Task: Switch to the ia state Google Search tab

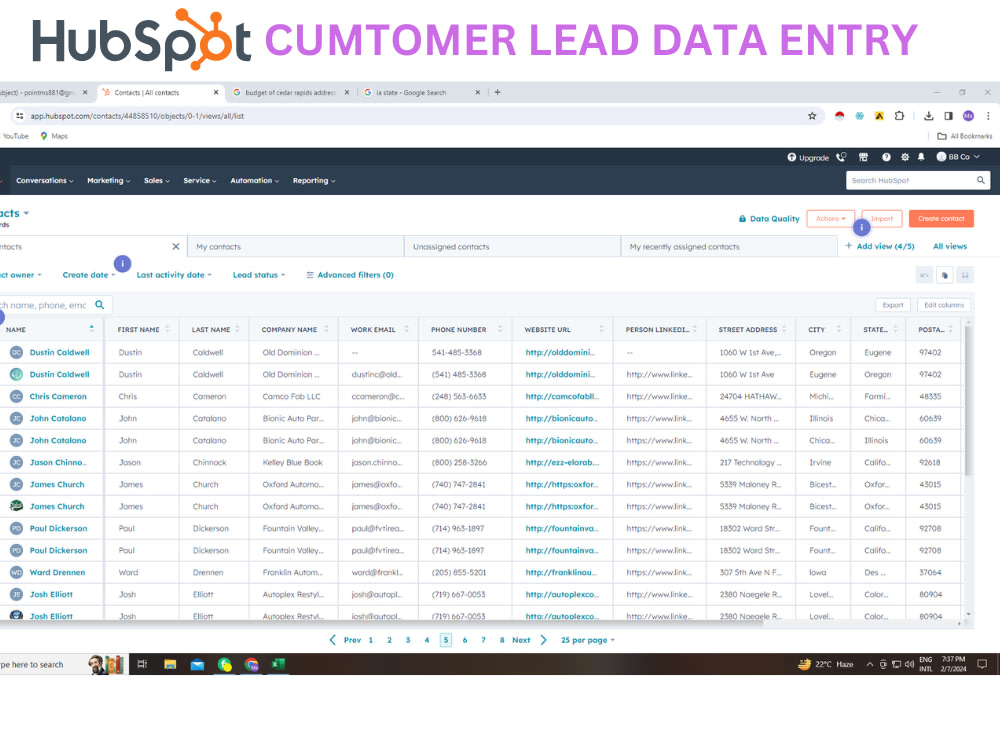Action: 421,92
